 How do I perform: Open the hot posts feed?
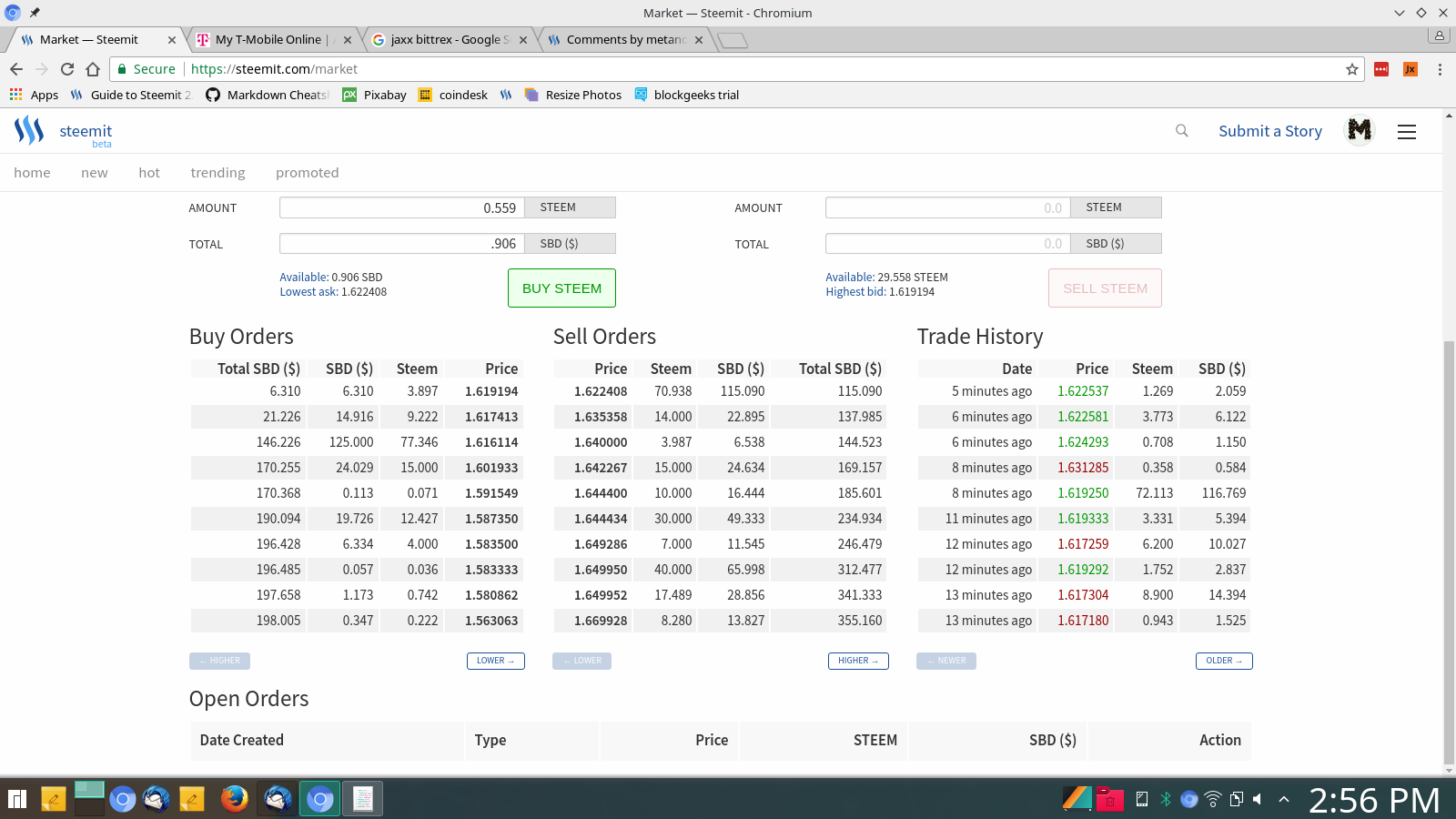coord(149,173)
